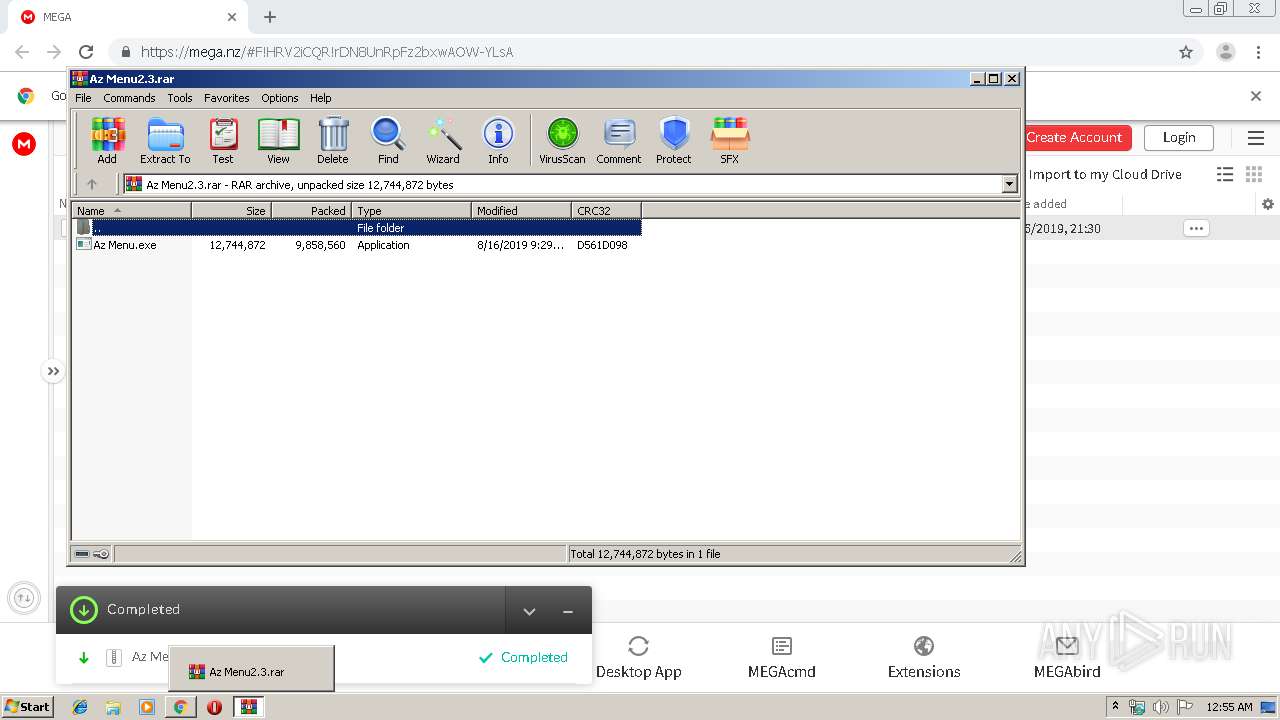Launch Internet Explorer from taskbar

[x=80, y=707]
